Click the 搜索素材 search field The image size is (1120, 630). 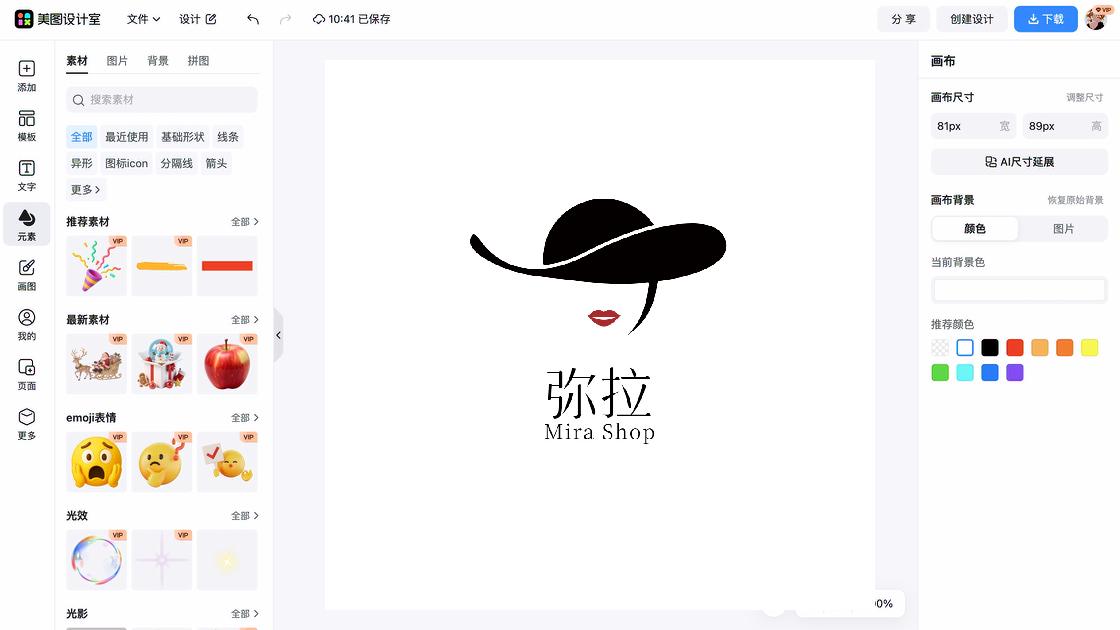coord(162,100)
